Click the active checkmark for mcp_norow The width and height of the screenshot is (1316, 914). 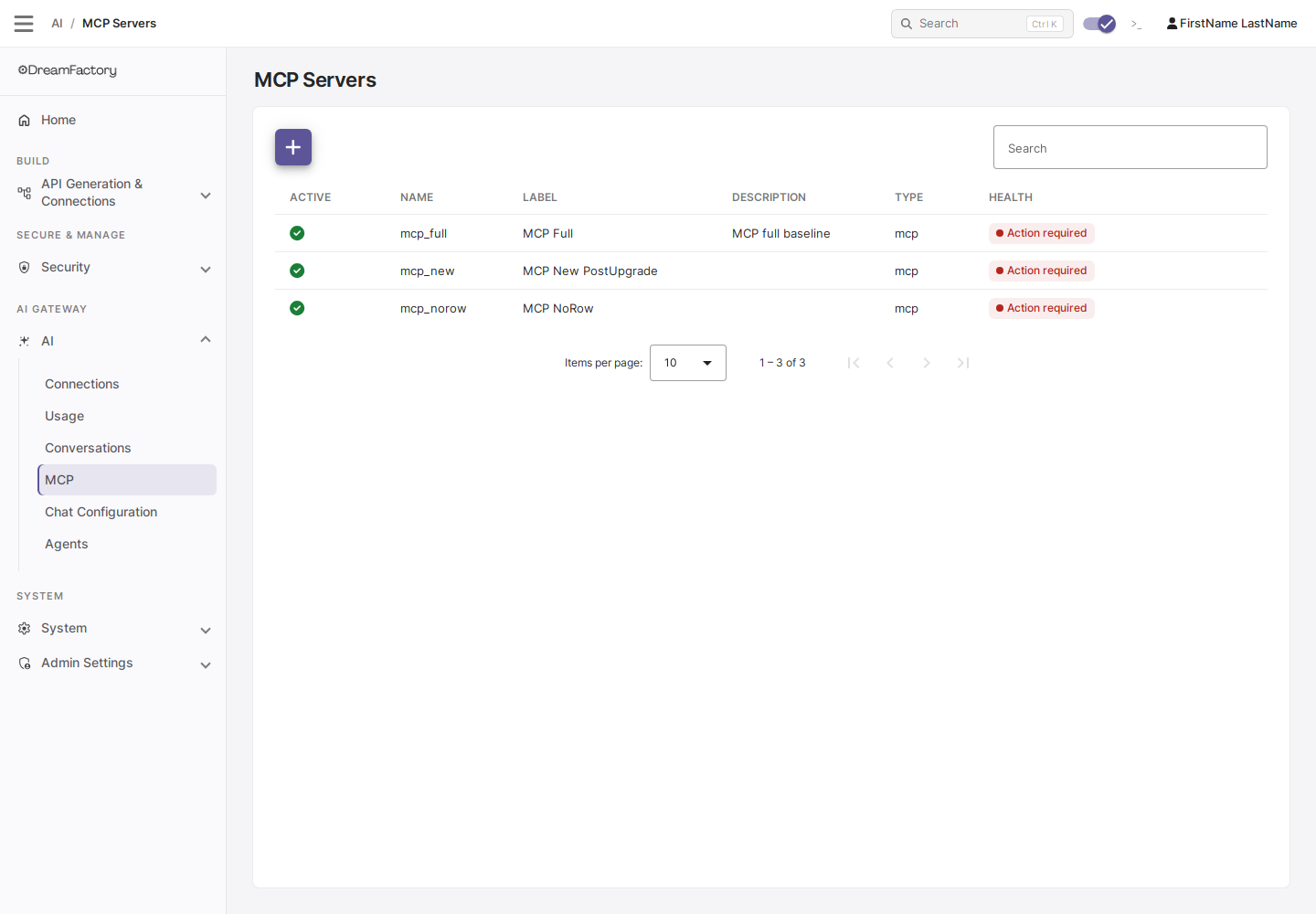point(297,308)
